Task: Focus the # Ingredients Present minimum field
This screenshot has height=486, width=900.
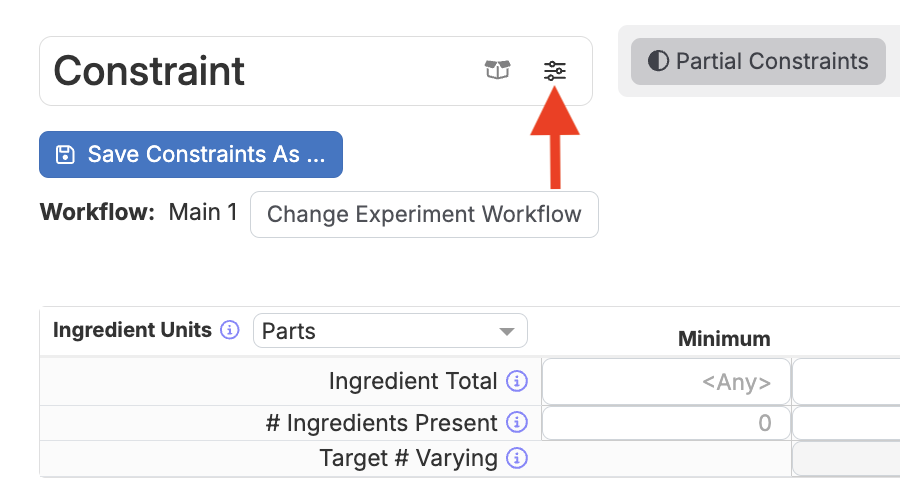Action: 666,423
